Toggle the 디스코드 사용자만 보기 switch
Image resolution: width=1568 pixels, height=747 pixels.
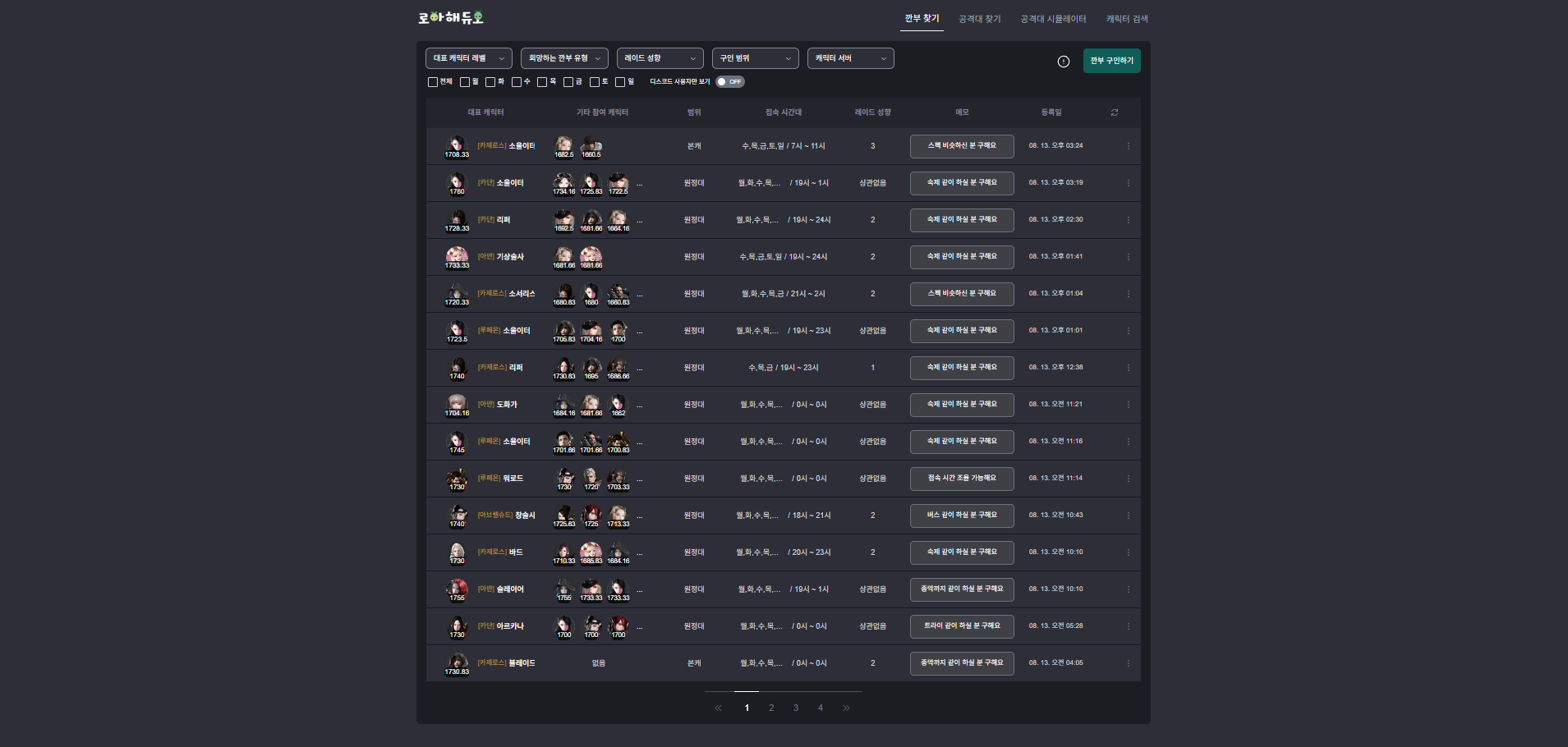point(729,82)
